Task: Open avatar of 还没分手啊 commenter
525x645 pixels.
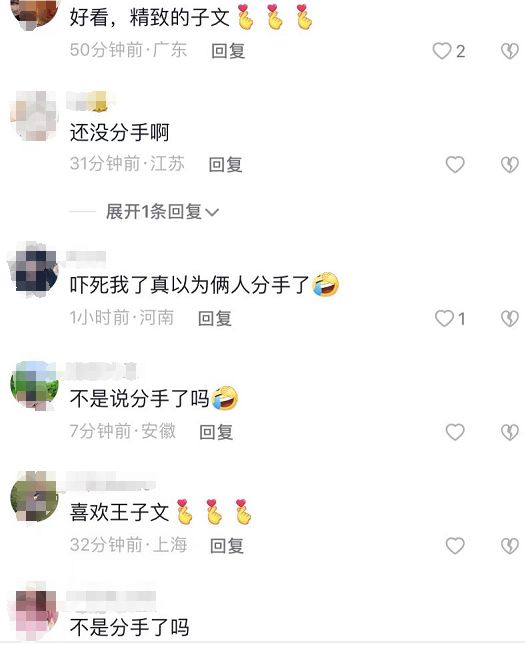Action: (34, 116)
